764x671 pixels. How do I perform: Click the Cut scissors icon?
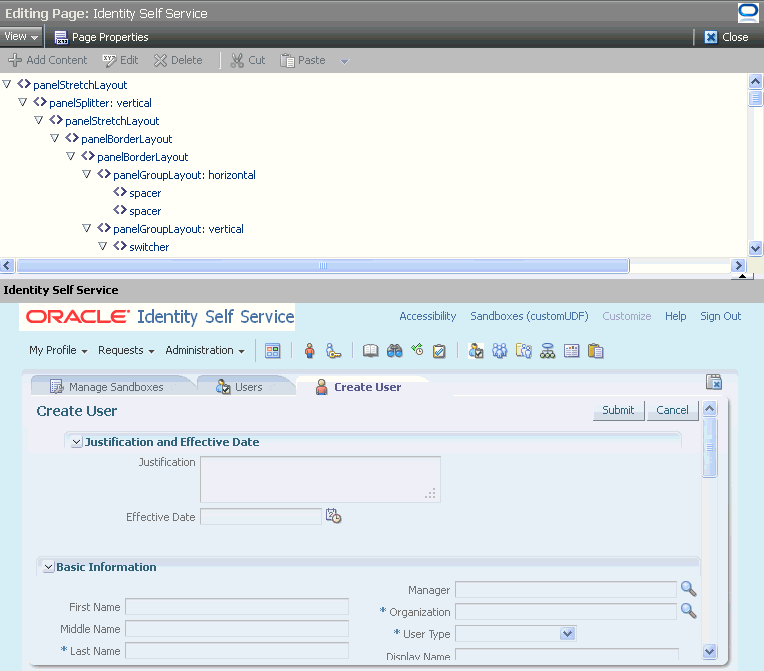click(x=237, y=60)
